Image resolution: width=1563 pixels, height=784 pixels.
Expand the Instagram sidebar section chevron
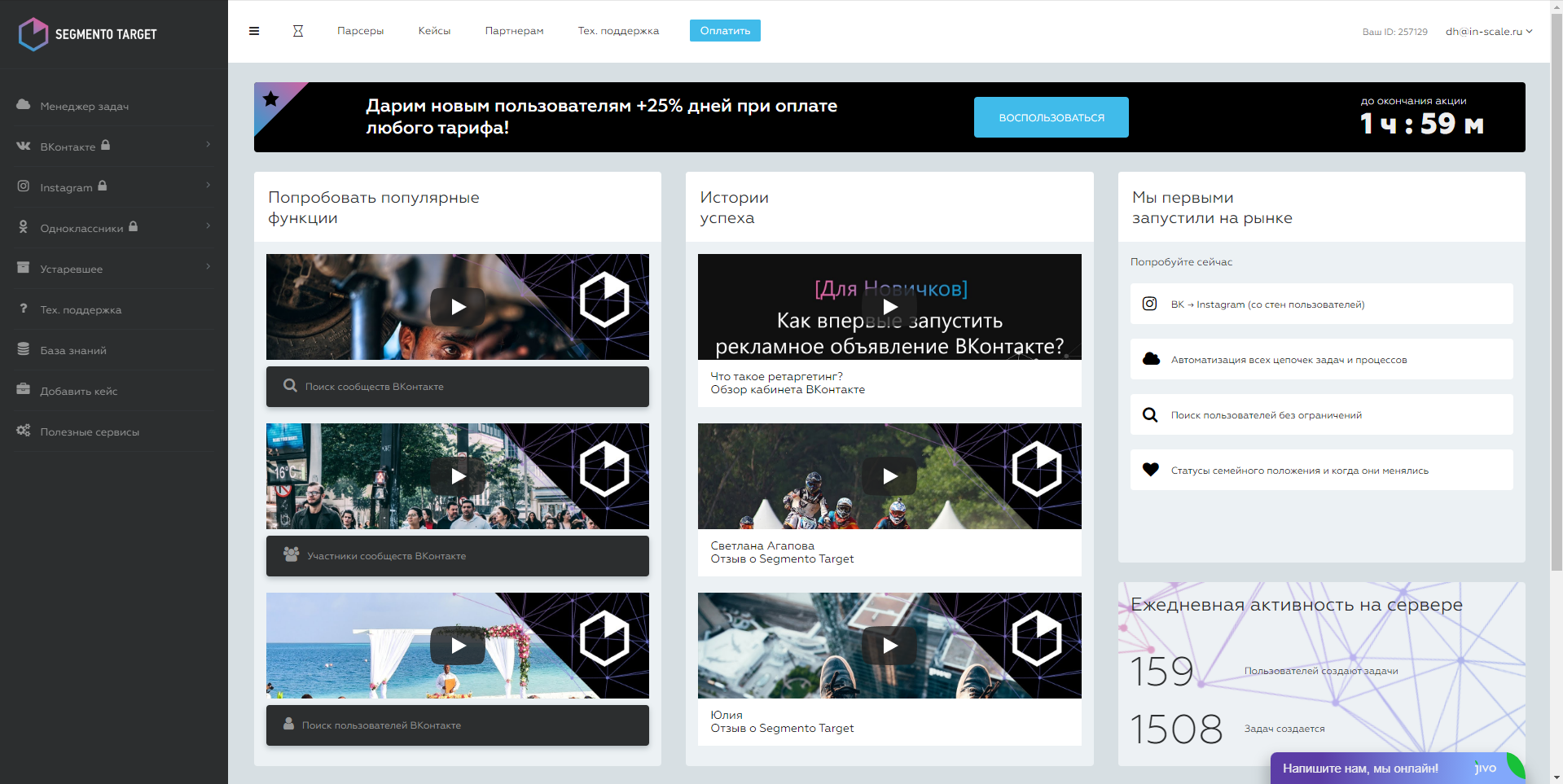pos(209,185)
